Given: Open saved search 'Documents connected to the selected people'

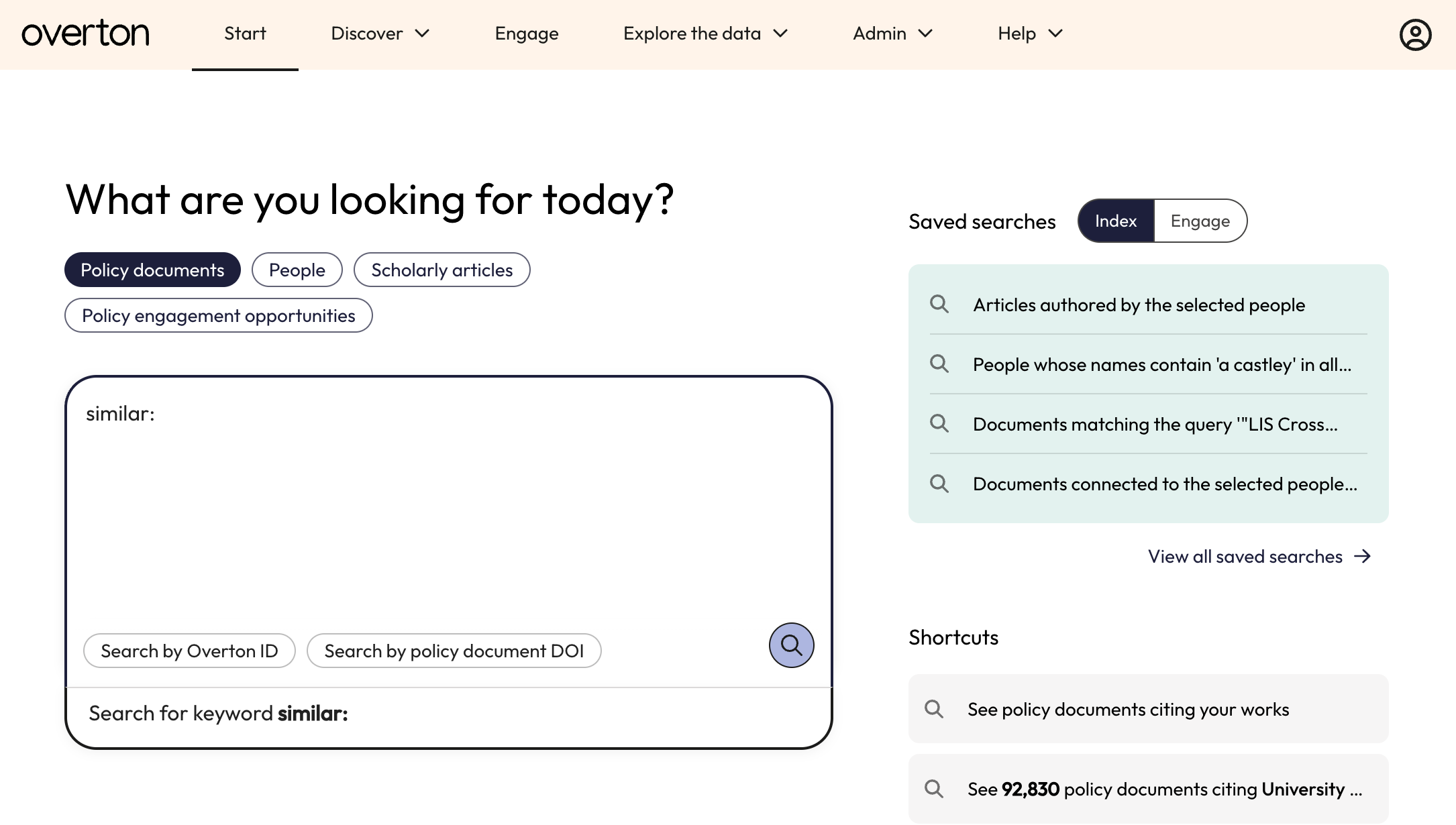Looking at the screenshot, I should (x=1148, y=484).
